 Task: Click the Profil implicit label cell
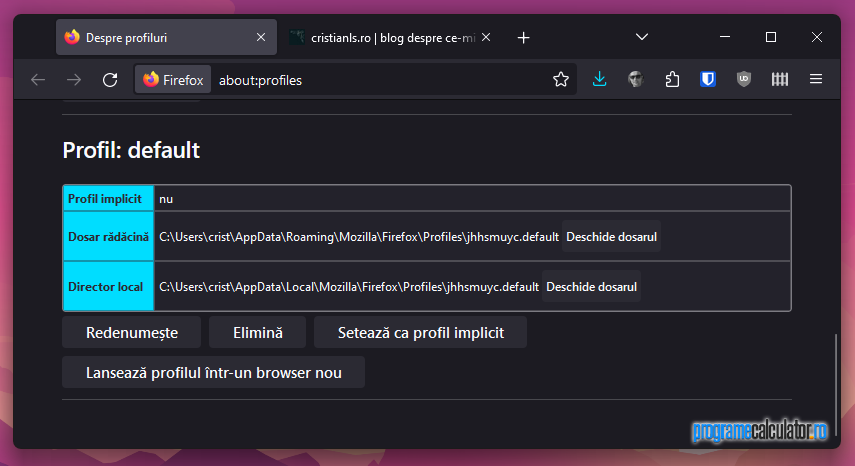[109, 198]
